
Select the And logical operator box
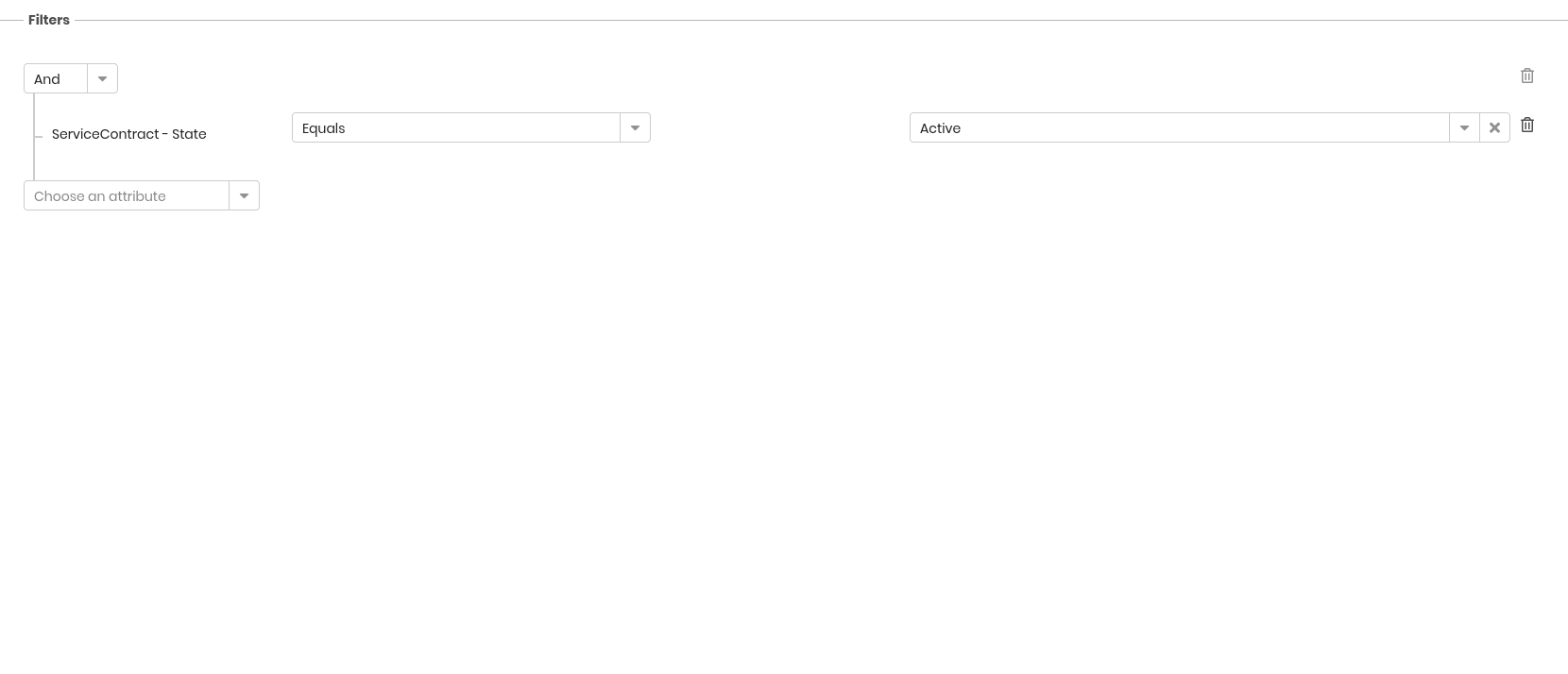pos(56,78)
